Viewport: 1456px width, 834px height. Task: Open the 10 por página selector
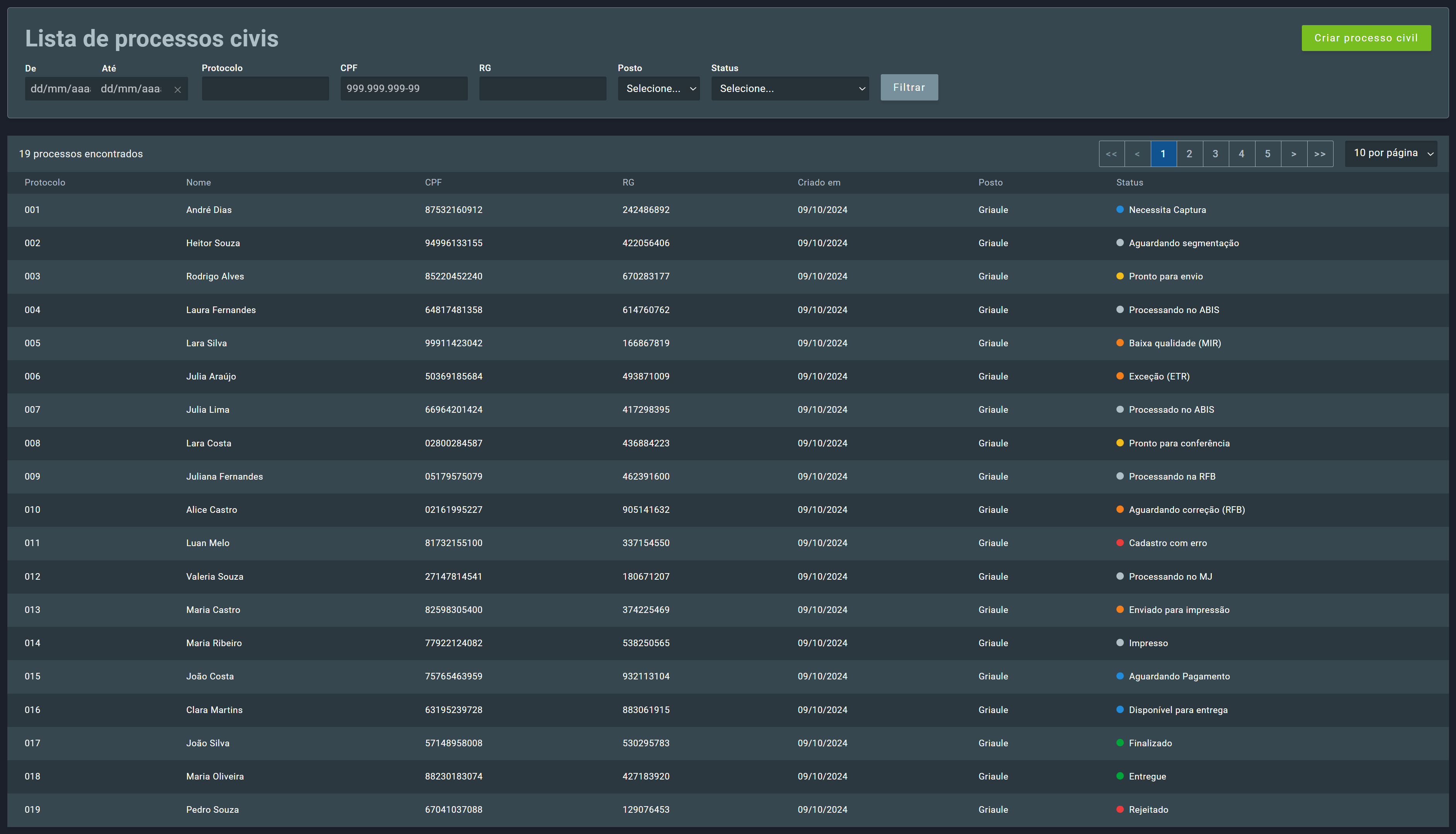[x=1391, y=153]
